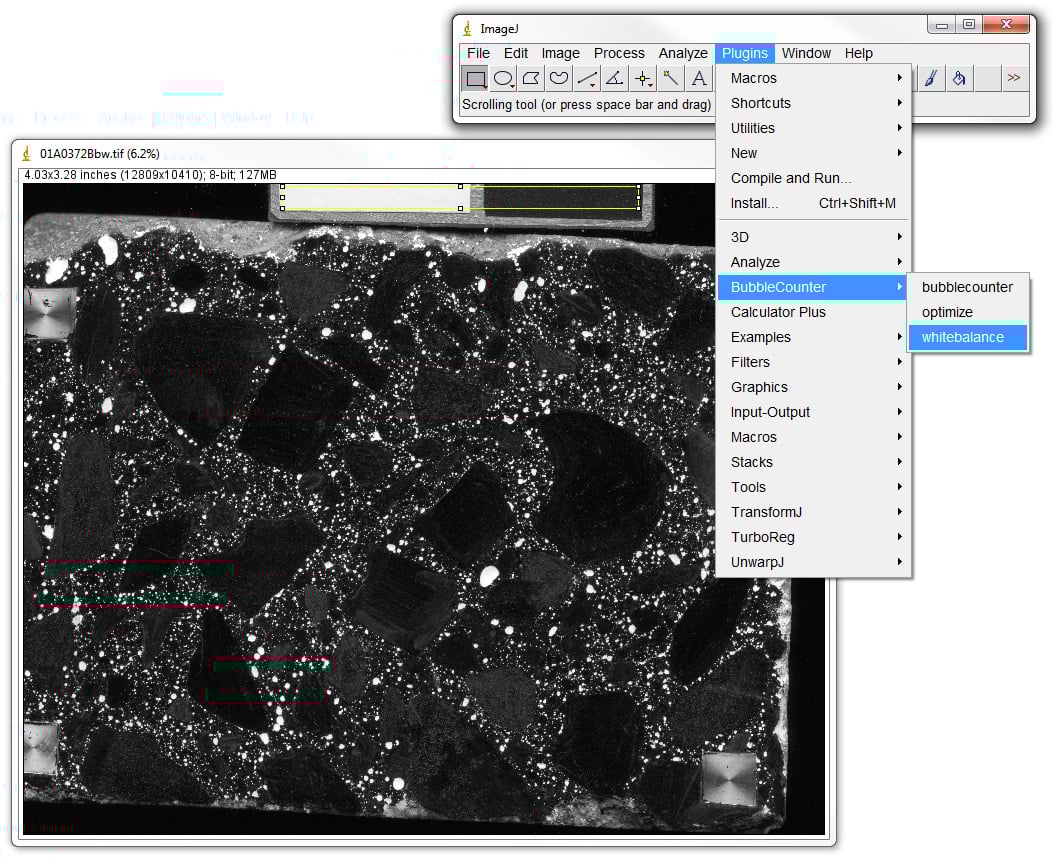Select the Wand tracing tool
Image resolution: width=1057 pixels, height=858 pixels.
click(x=672, y=79)
